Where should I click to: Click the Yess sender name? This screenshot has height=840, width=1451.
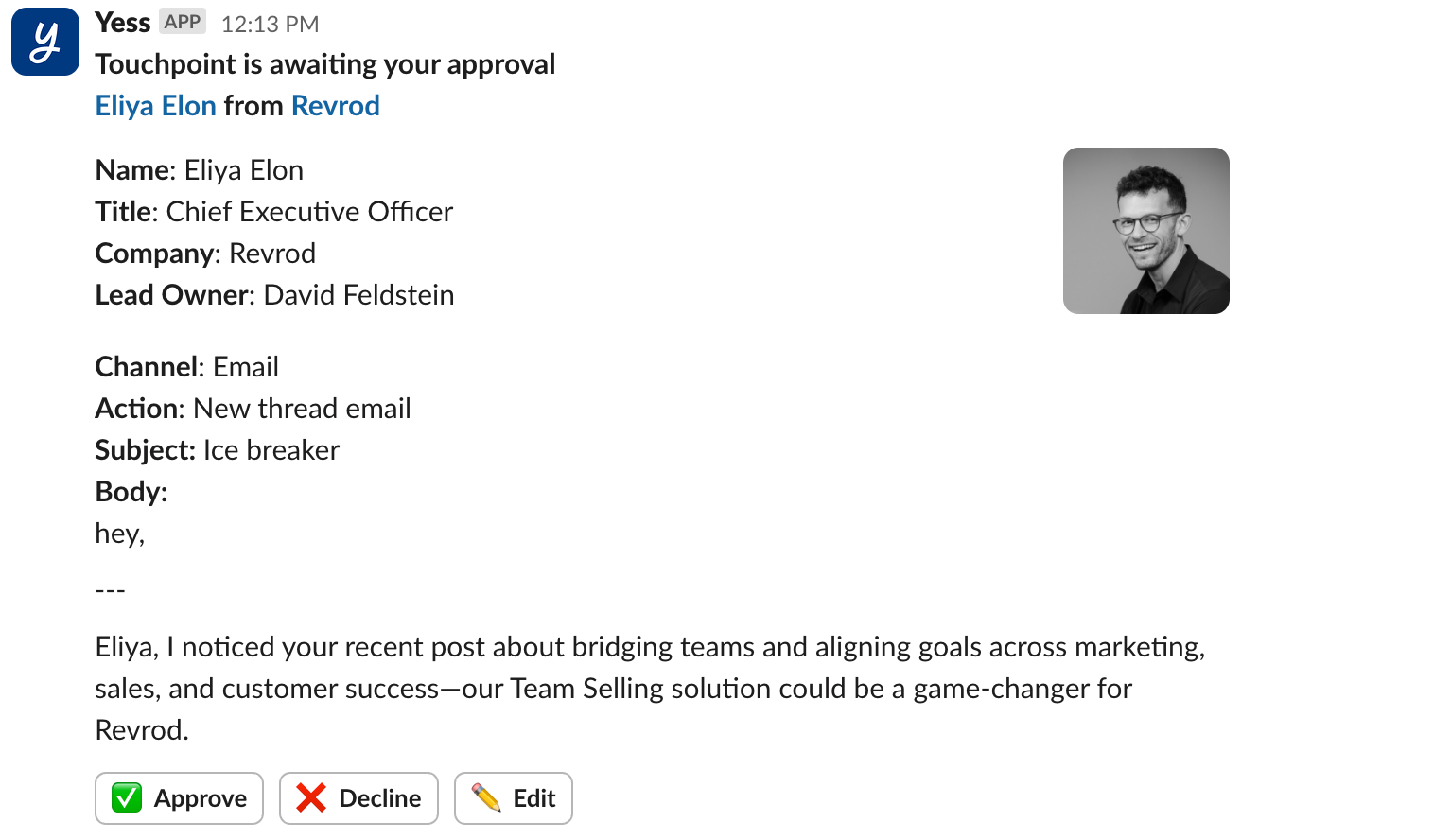click(122, 23)
